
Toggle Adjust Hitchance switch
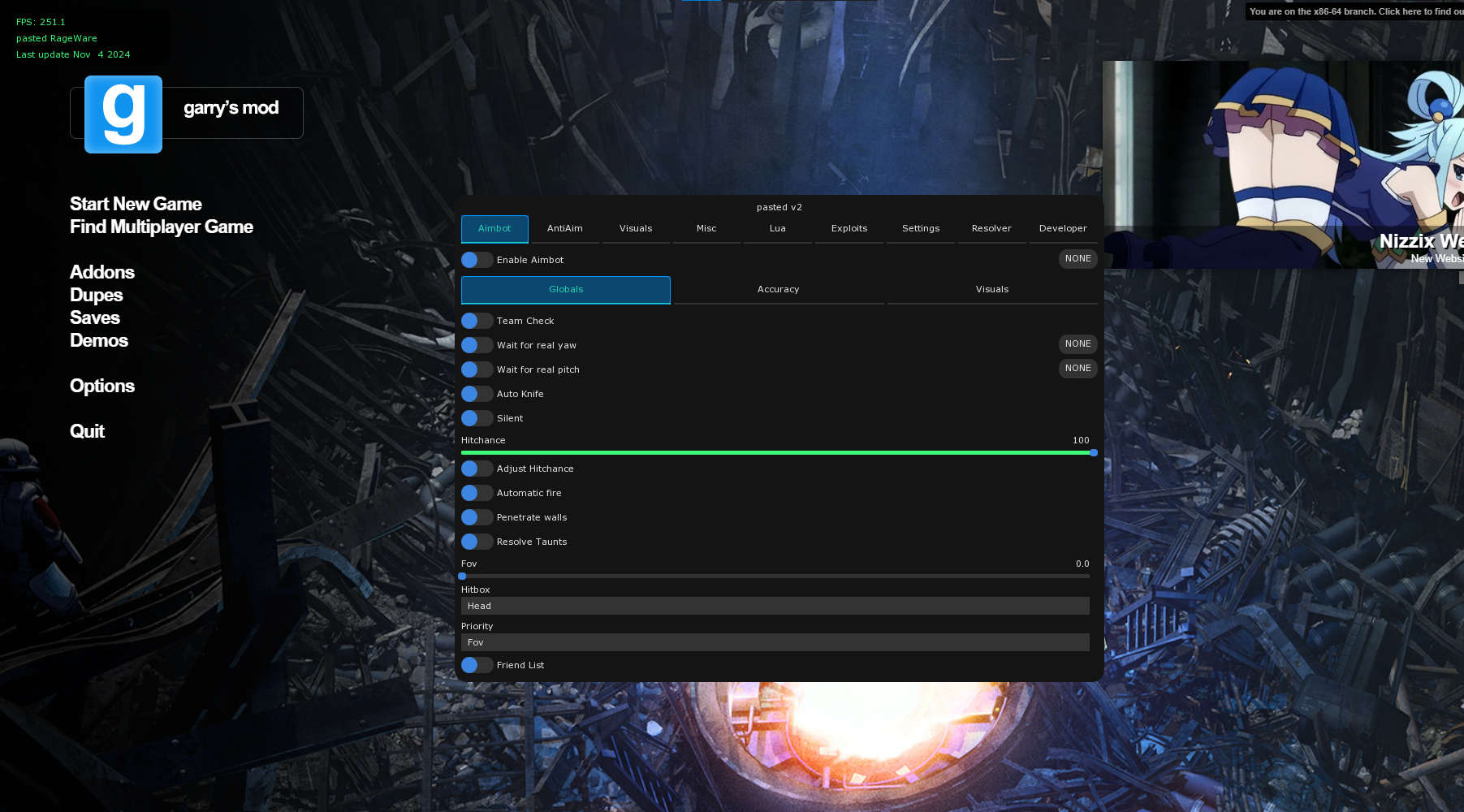click(x=477, y=469)
